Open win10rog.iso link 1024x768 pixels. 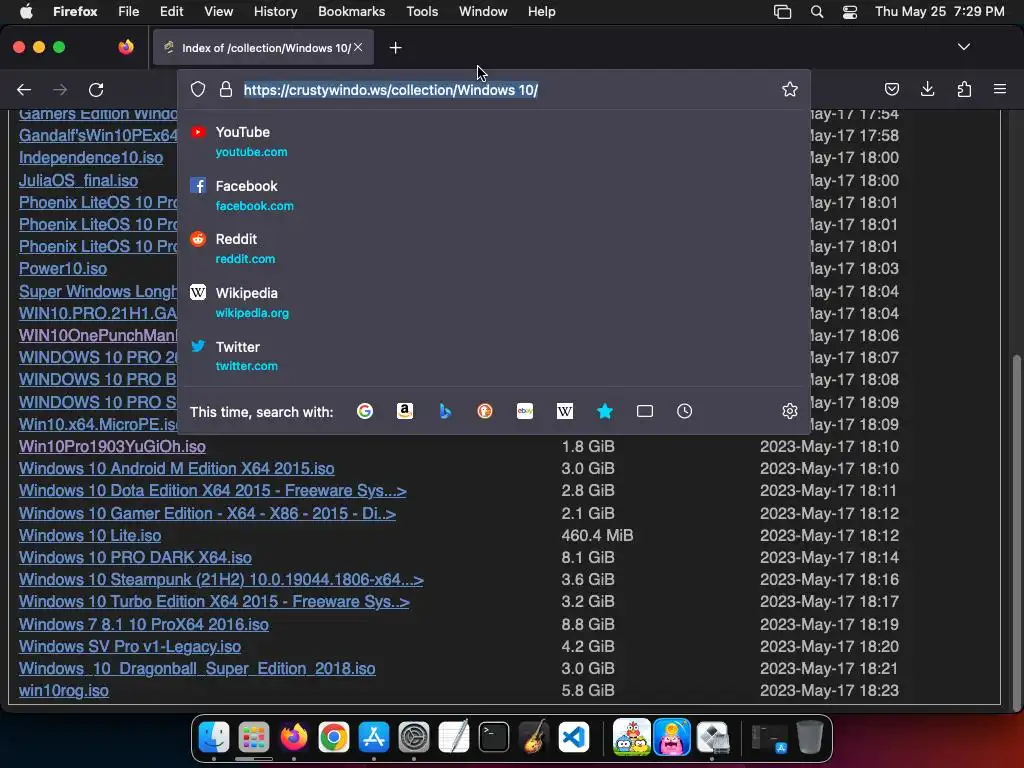pos(64,691)
